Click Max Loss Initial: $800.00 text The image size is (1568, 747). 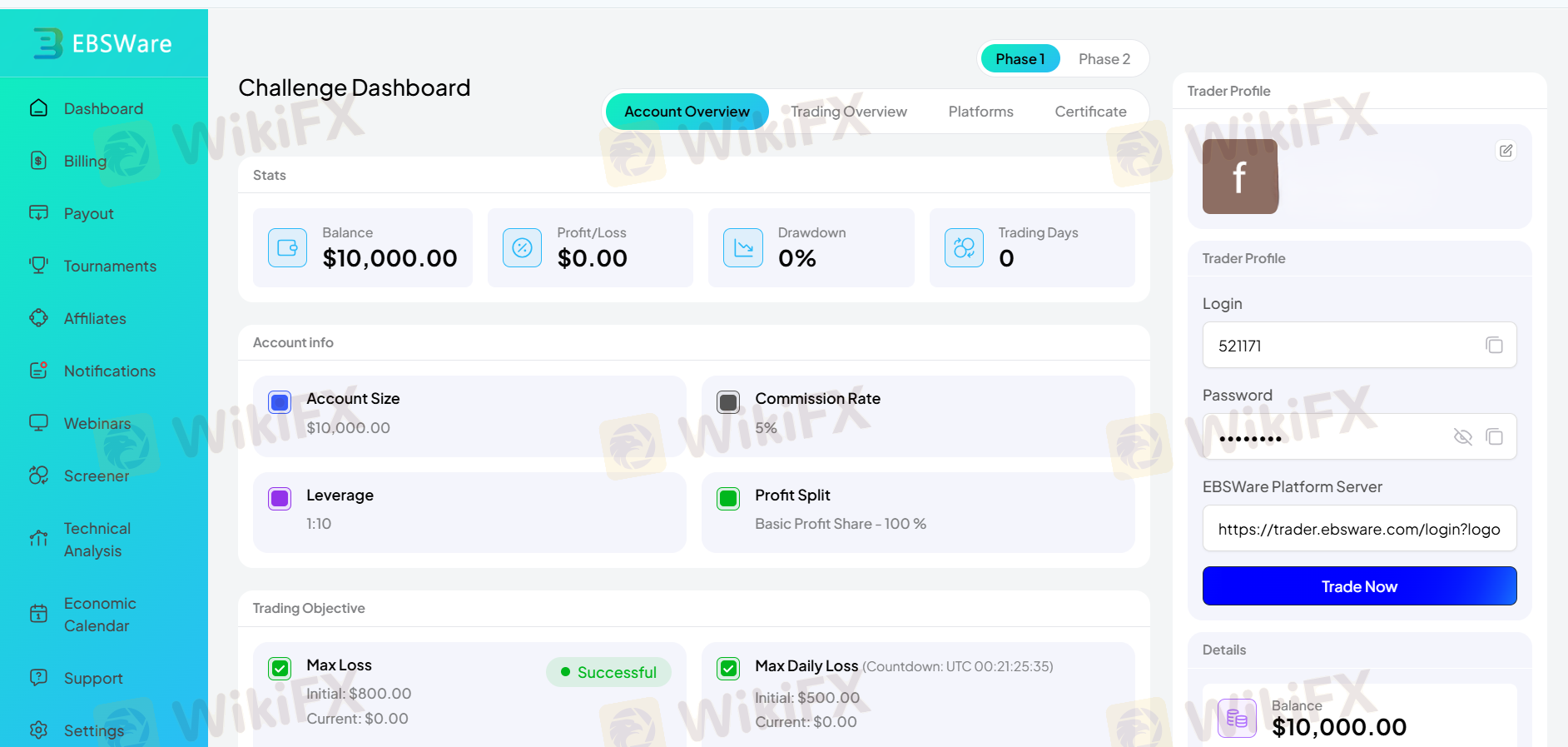tap(359, 694)
